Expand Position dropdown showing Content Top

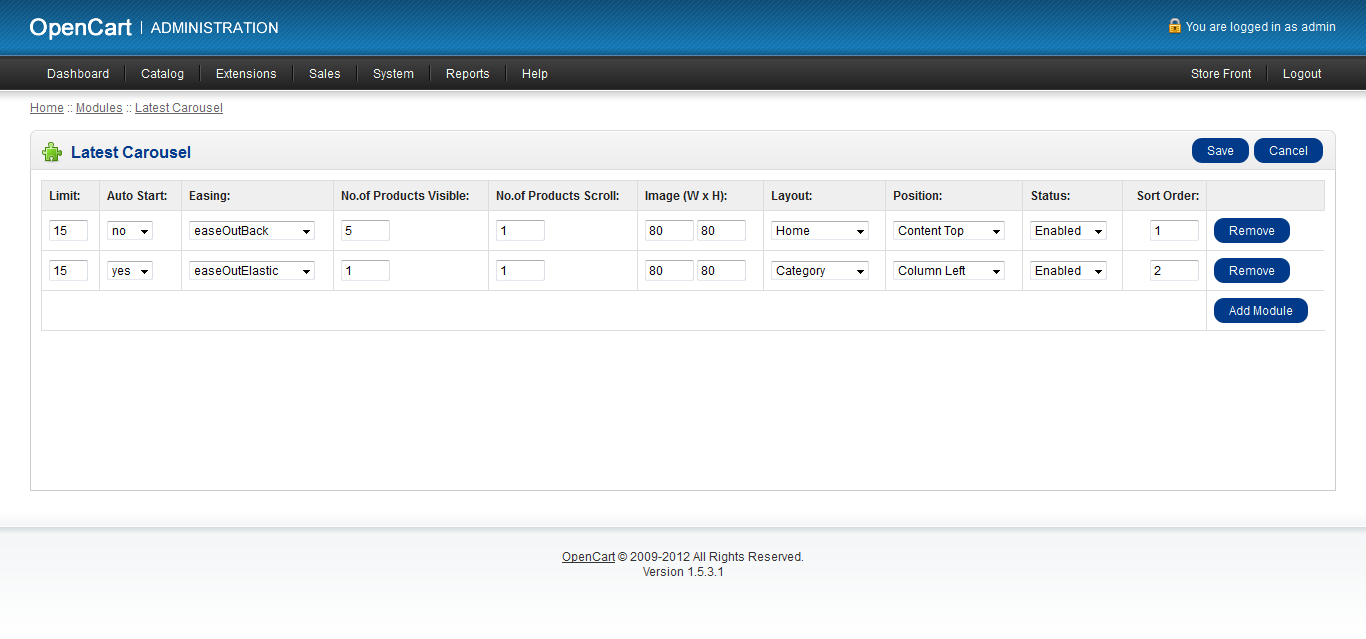pos(948,231)
